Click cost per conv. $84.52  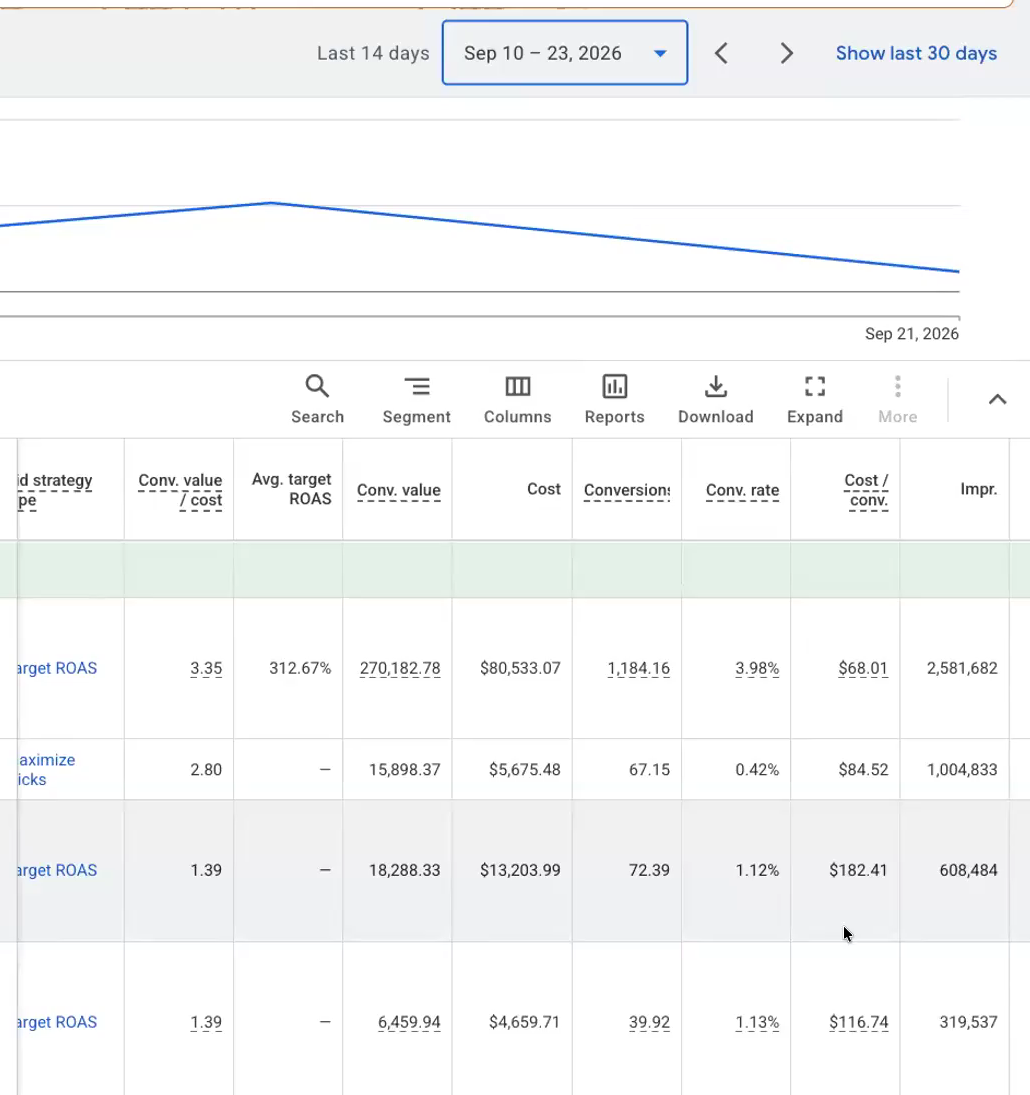tap(863, 770)
